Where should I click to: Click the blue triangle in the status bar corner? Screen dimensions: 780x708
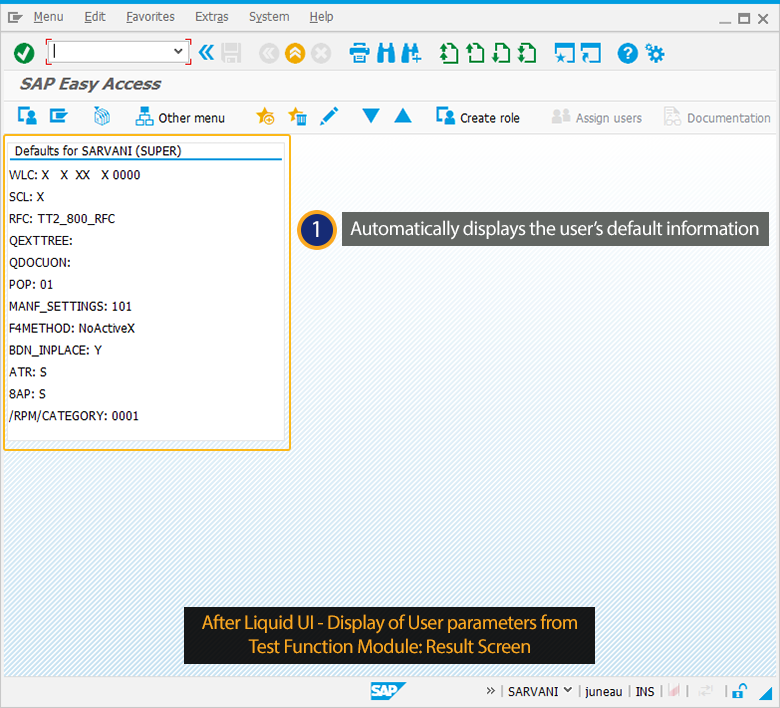(x=766, y=693)
